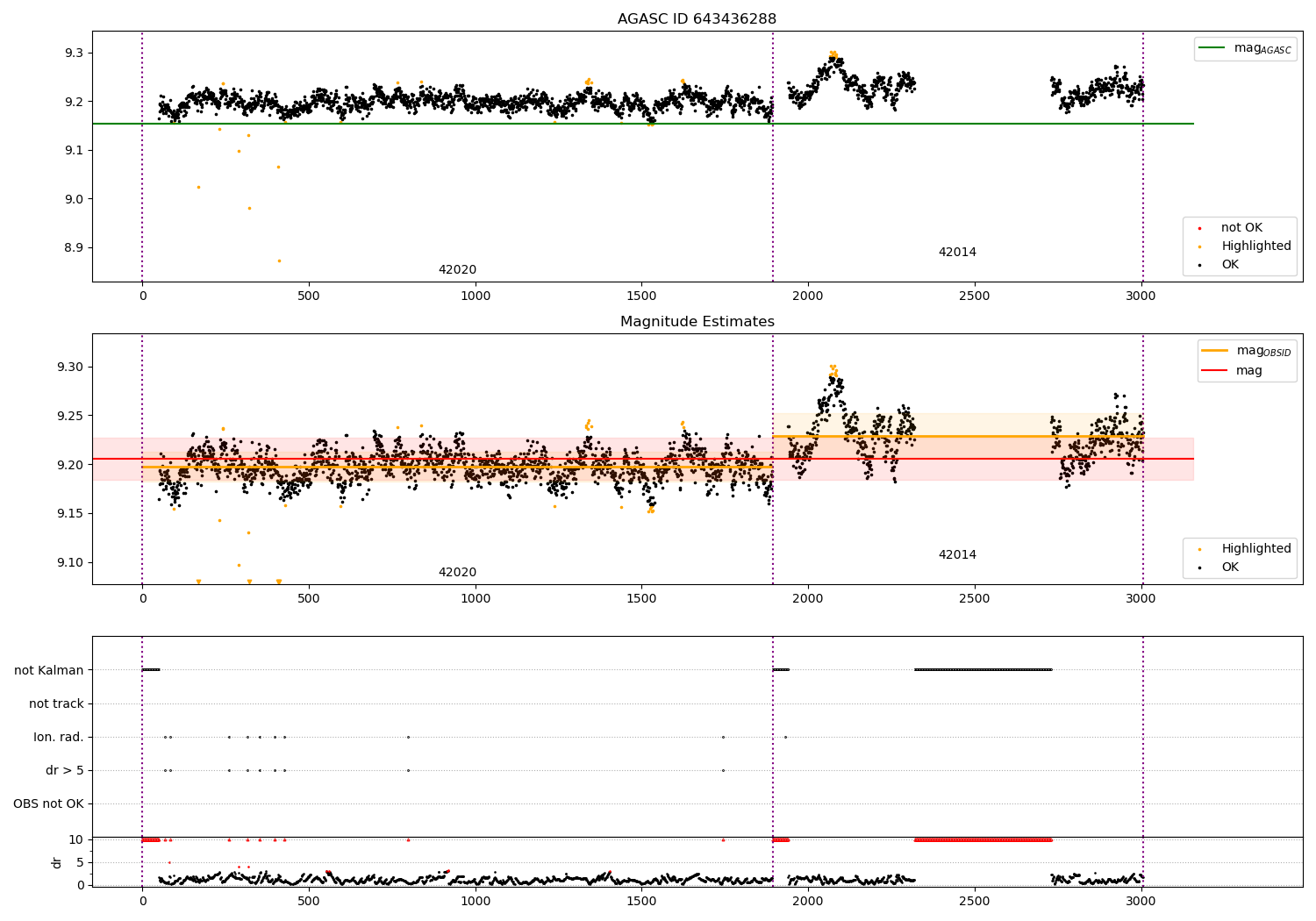Click the "42014" annotation in Magnitude Estimates plot

[957, 555]
